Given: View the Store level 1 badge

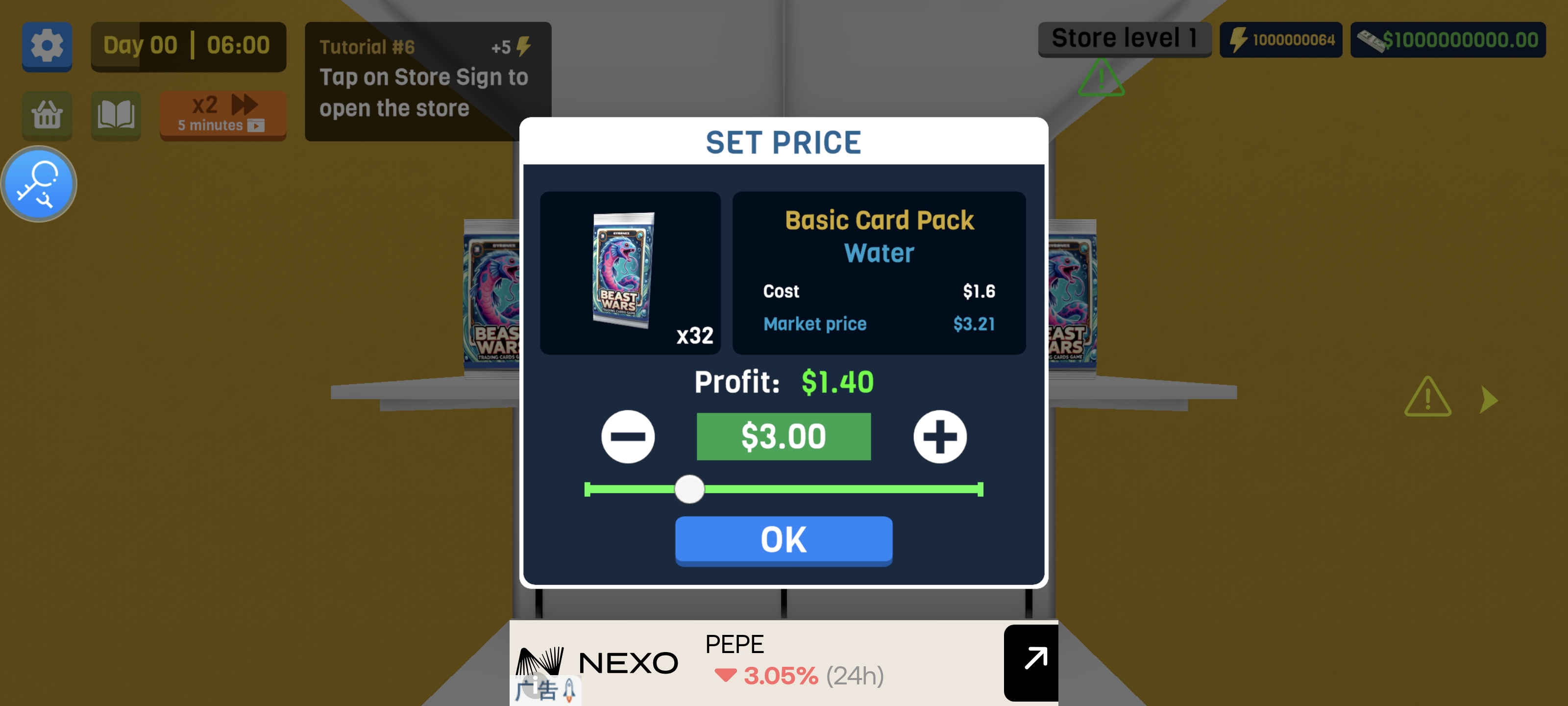Looking at the screenshot, I should 1124,39.
